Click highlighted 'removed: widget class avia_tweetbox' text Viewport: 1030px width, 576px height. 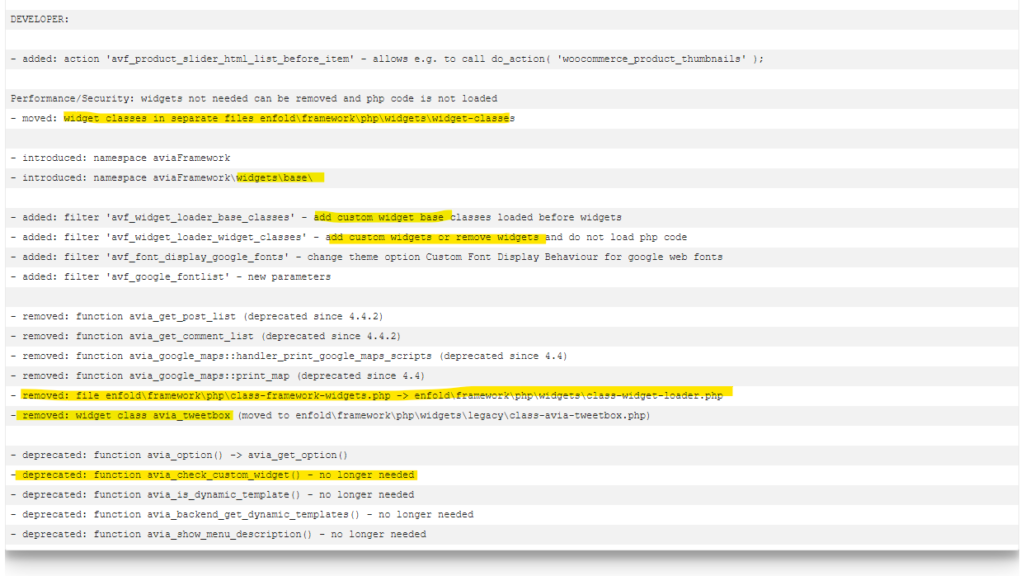pyautogui.click(x=127, y=415)
